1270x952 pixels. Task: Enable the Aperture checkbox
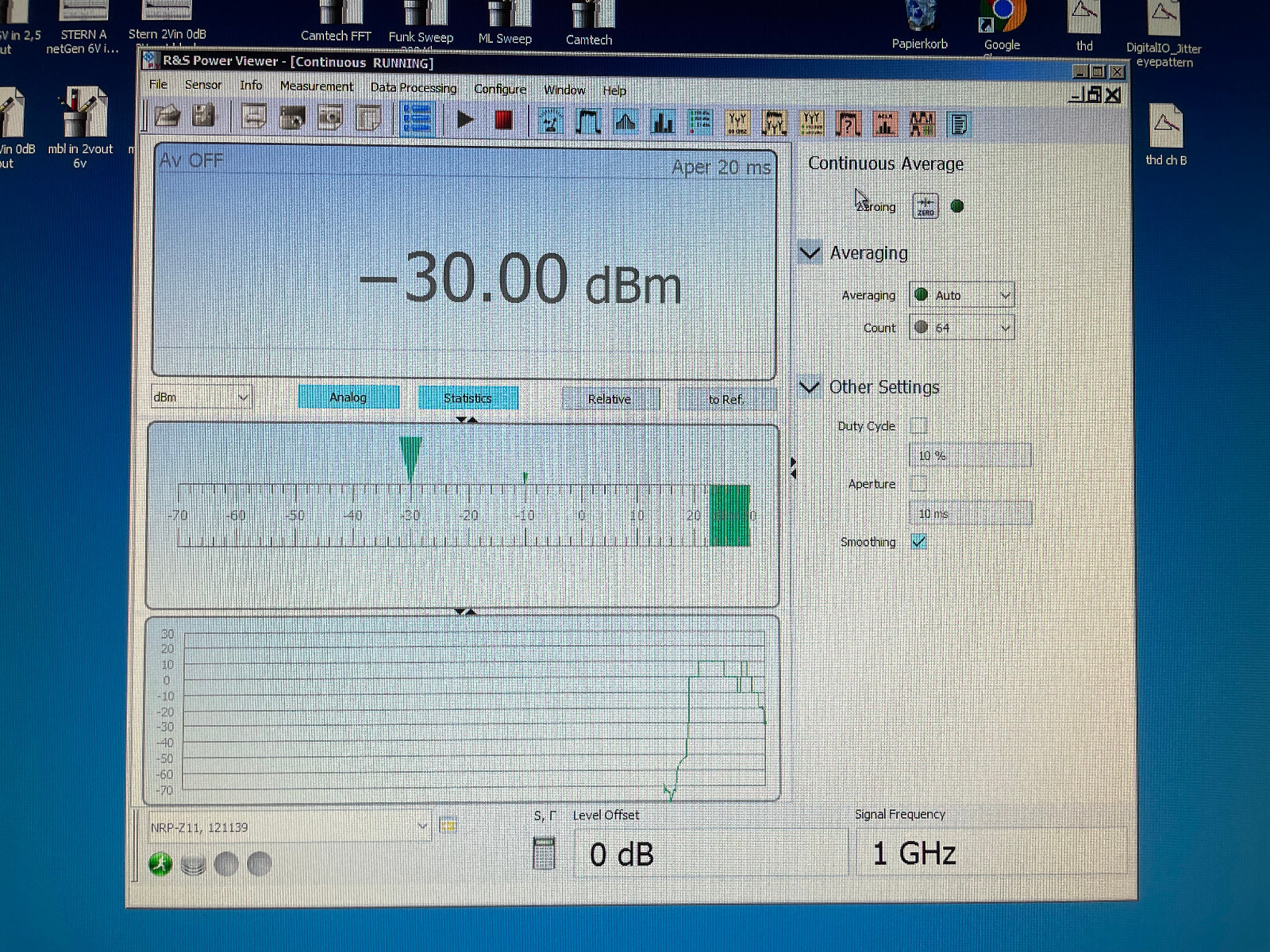point(918,483)
